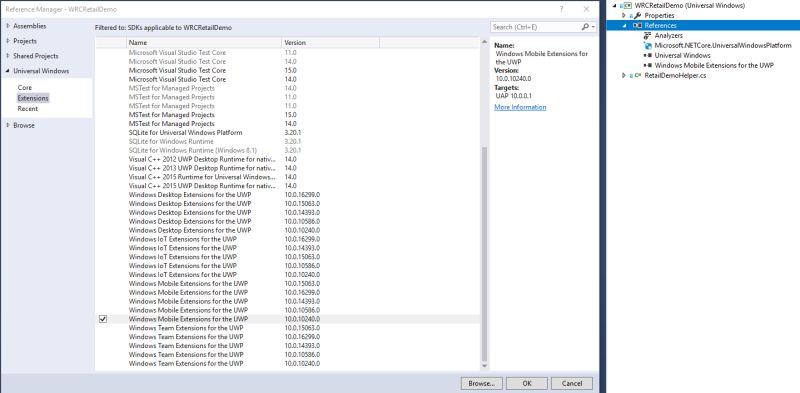The height and width of the screenshot is (393, 800).
Task: Select Windows Team Extensions 10.0.10586.0 row
Action: click(288, 354)
